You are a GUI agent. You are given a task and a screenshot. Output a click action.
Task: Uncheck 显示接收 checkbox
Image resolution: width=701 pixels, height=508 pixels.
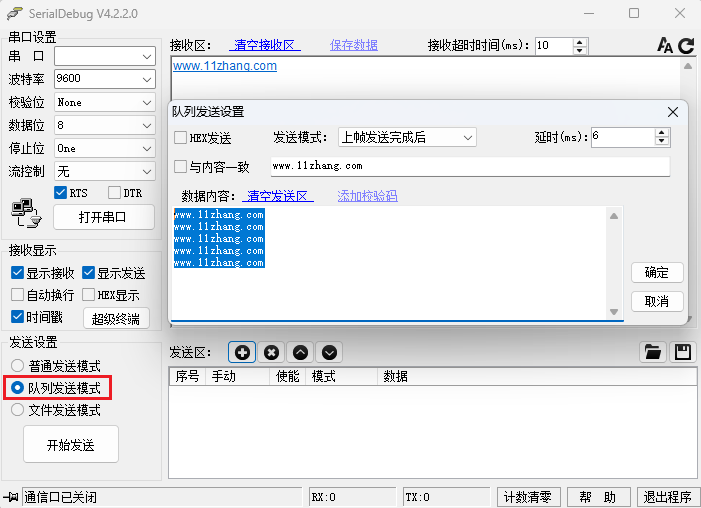click(17, 272)
